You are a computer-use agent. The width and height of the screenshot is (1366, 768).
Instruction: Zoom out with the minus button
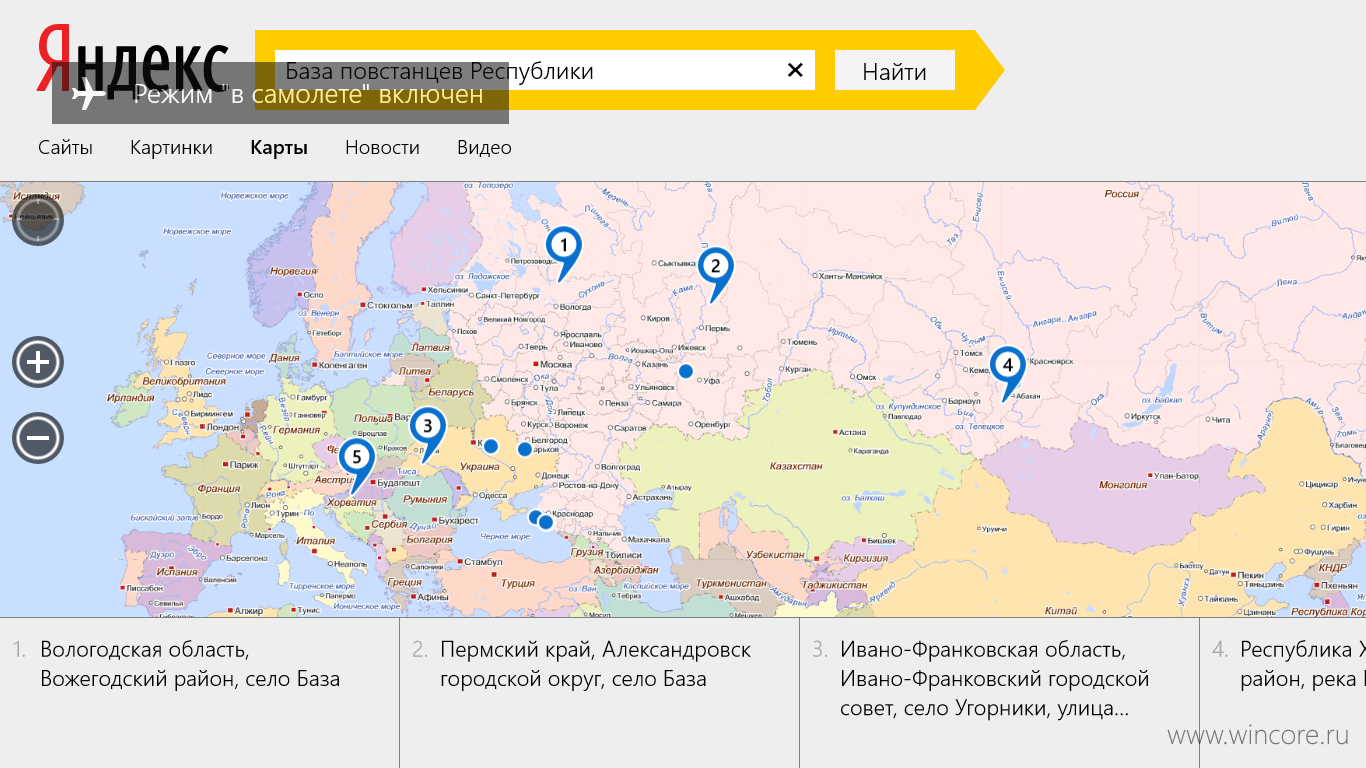[x=38, y=438]
